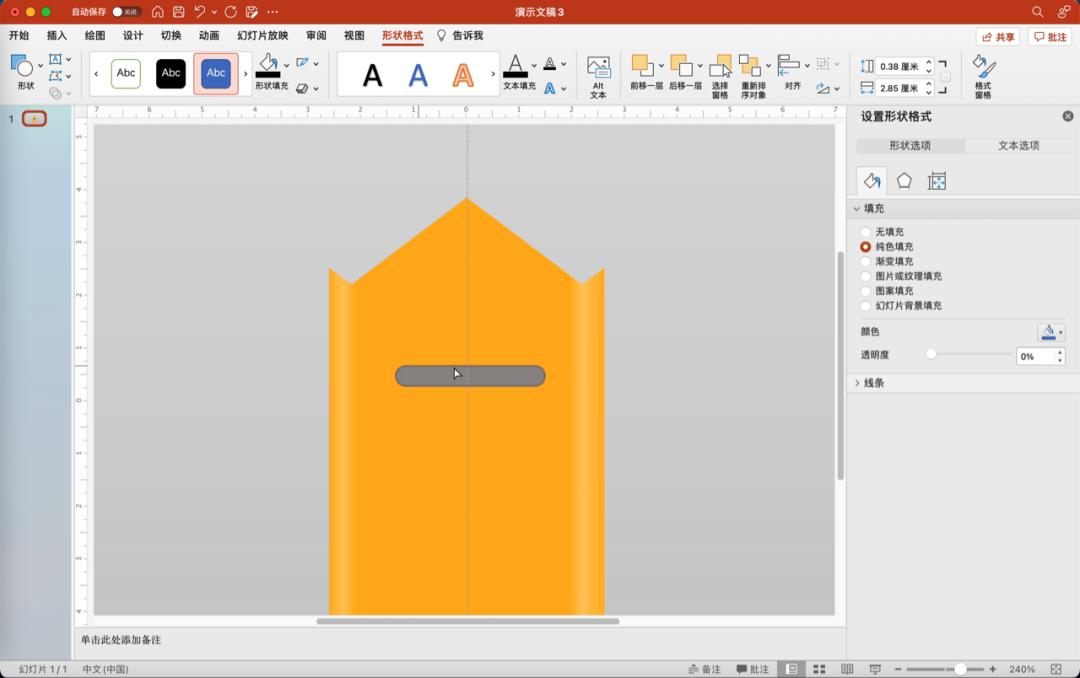Image resolution: width=1080 pixels, height=678 pixels.
Task: Open the 选择窗格 selection pane
Action: 720,76
